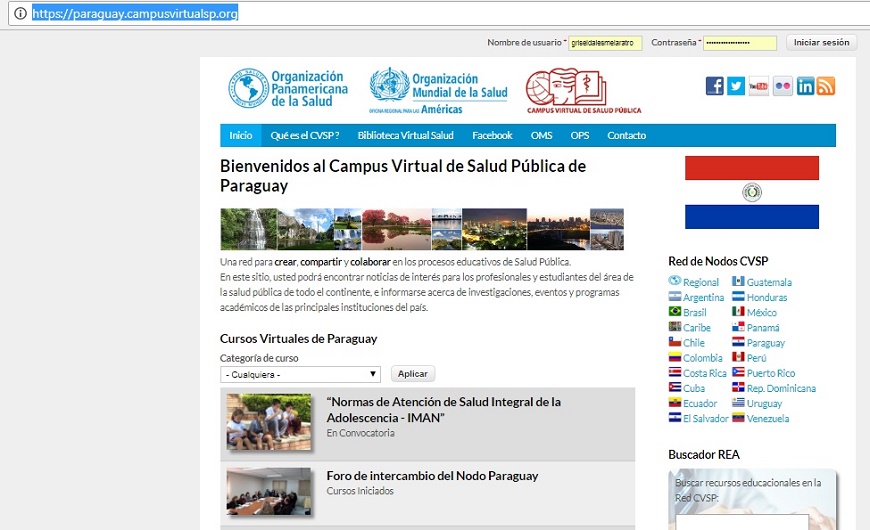Click the Venezuela flag icon
Image resolution: width=870 pixels, height=530 pixels.
tap(738, 417)
